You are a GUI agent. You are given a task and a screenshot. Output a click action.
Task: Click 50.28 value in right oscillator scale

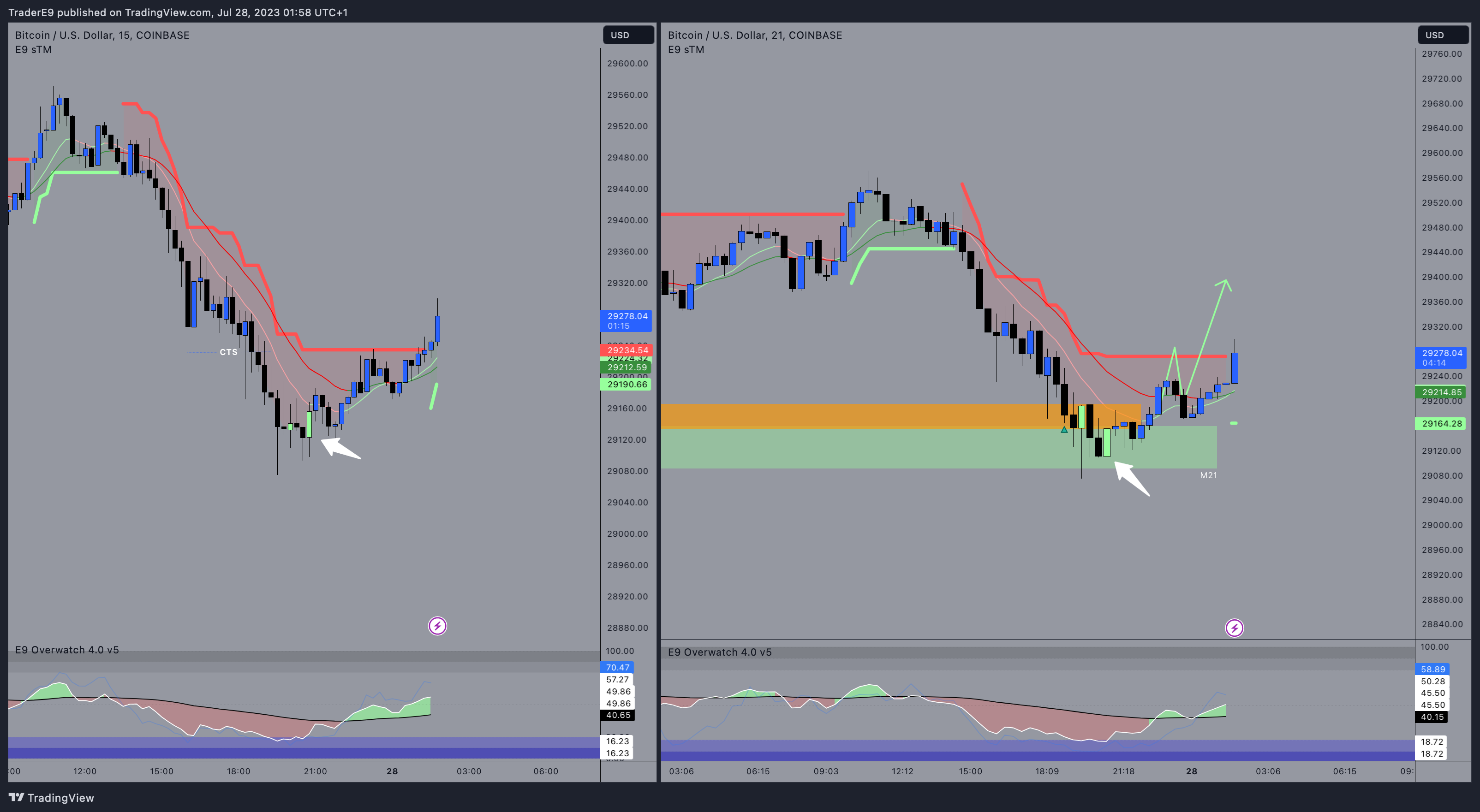tap(1432, 681)
